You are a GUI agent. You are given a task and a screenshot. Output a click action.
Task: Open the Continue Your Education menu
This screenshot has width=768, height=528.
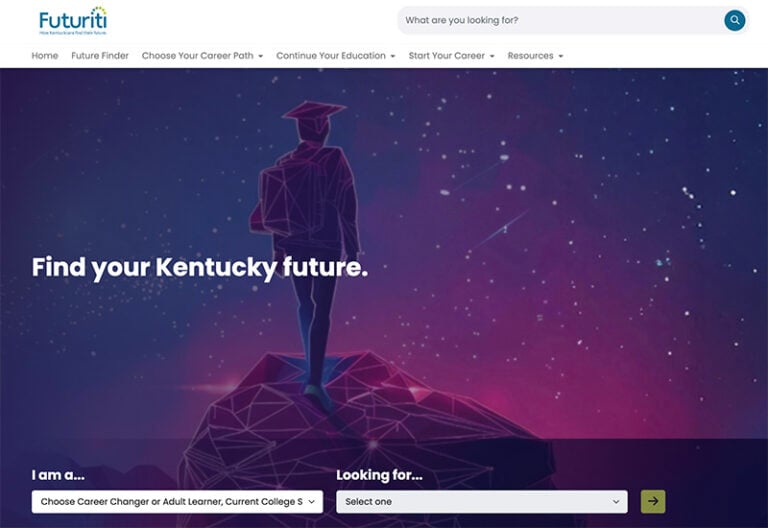(336, 56)
